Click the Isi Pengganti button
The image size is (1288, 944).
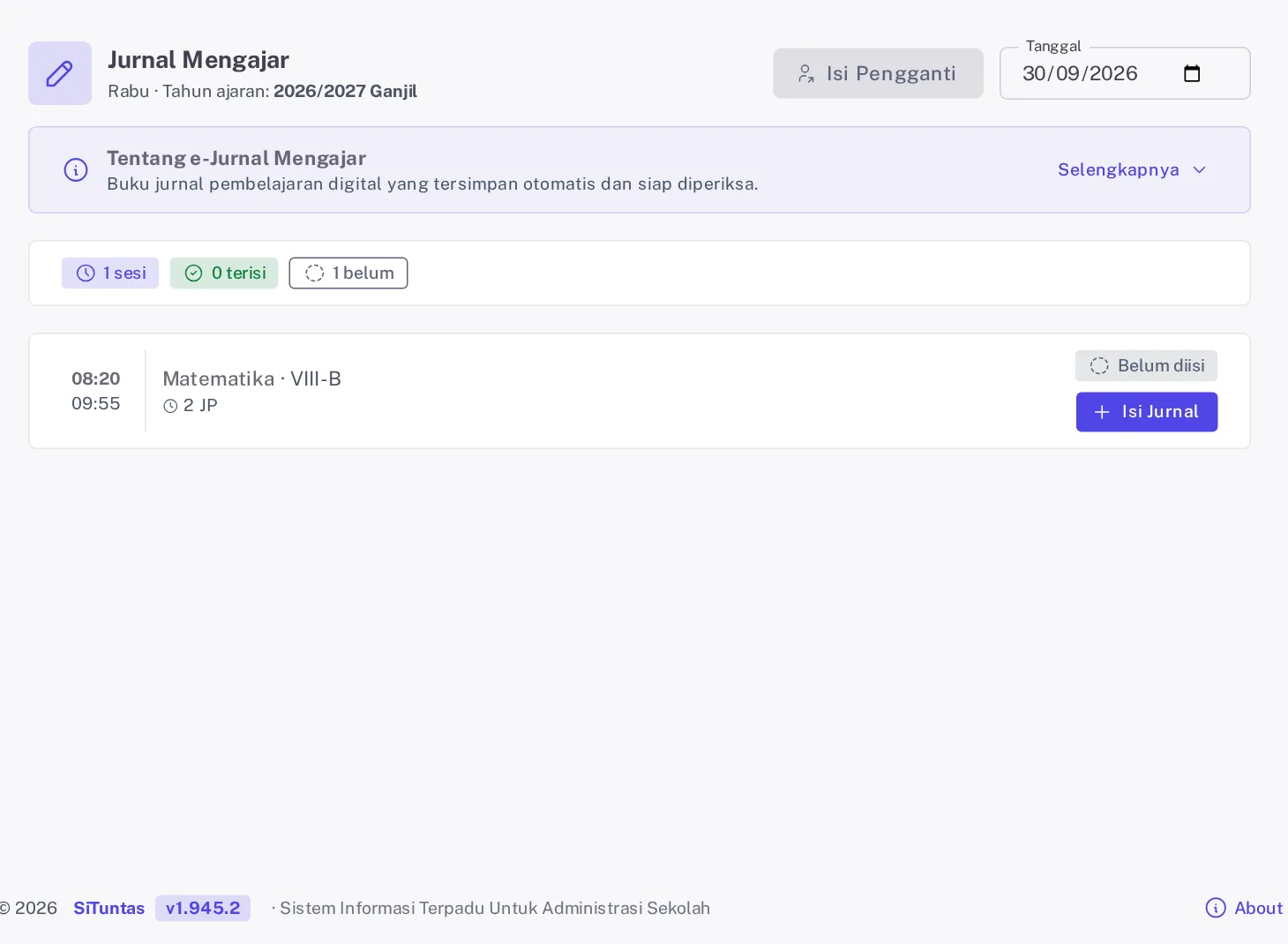878,73
